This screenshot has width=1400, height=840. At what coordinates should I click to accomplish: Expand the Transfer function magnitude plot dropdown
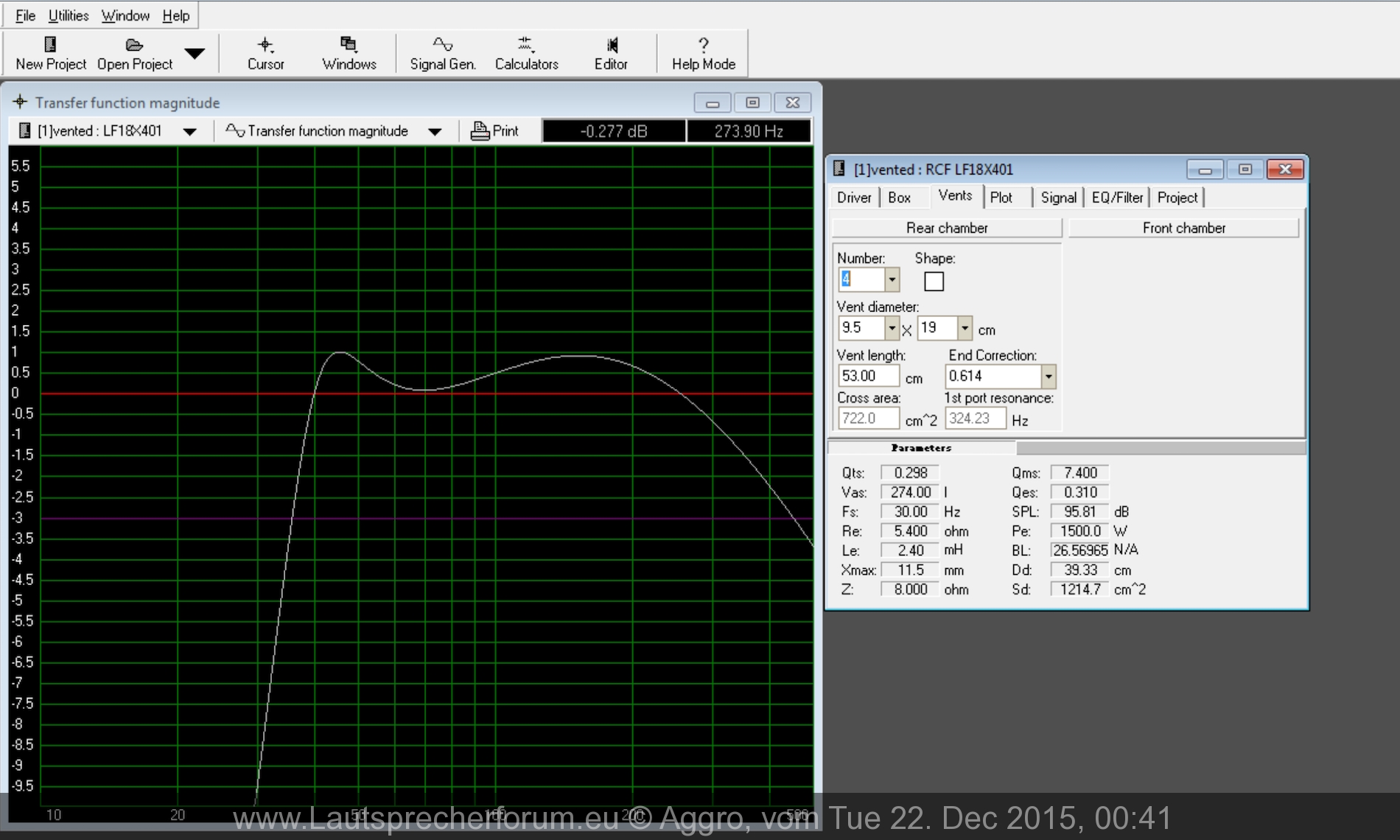tap(435, 132)
